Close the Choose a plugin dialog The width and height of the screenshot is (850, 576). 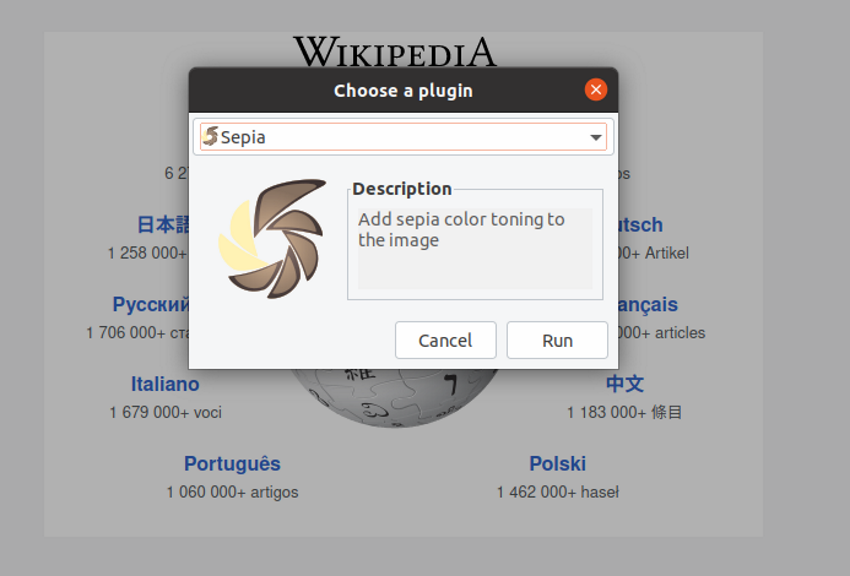click(x=596, y=89)
